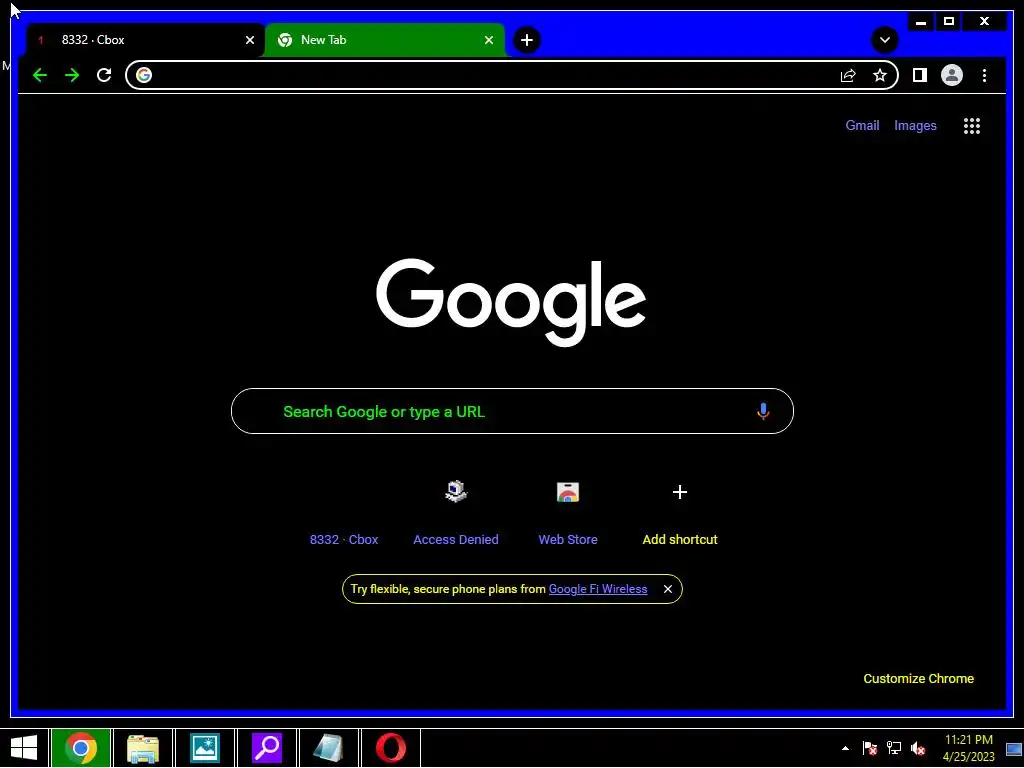Click the muted volume tray icon
This screenshot has height=768, width=1024.
coord(918,748)
